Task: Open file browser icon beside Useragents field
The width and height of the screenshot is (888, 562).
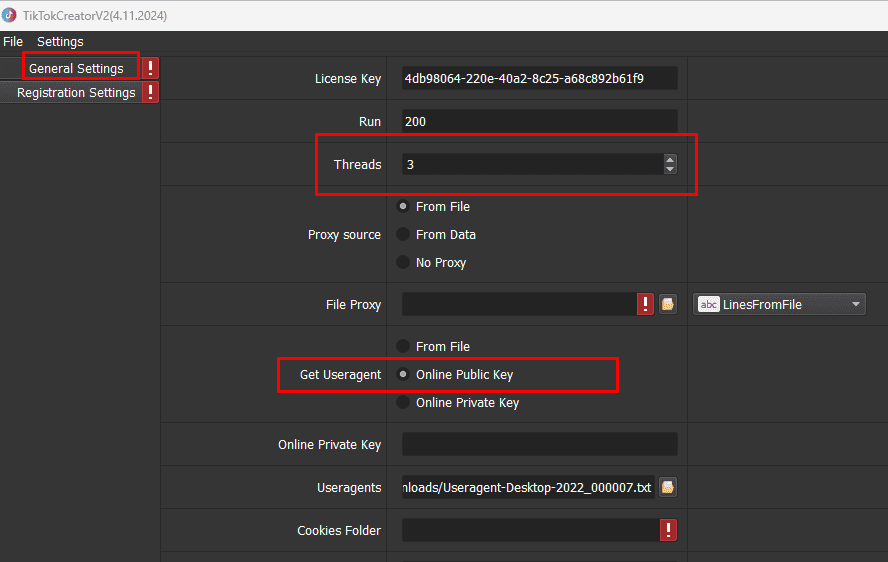Action: [668, 487]
